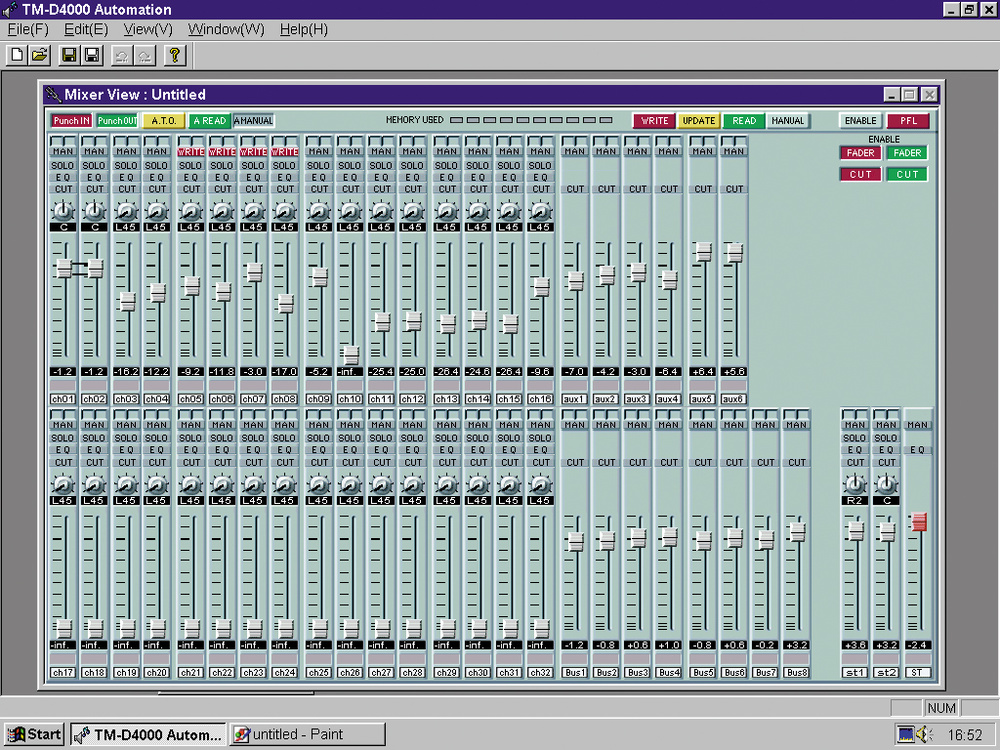Toggle EQ on channel ch12
Viewport: 1000px width, 750px height.
(413, 177)
